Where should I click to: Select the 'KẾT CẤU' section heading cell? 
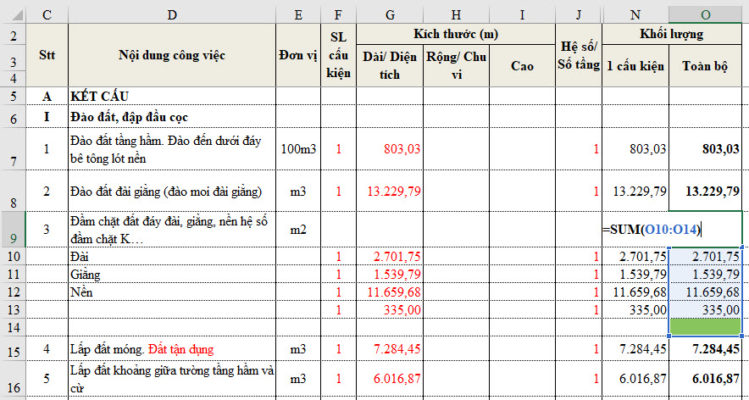[x=171, y=97]
